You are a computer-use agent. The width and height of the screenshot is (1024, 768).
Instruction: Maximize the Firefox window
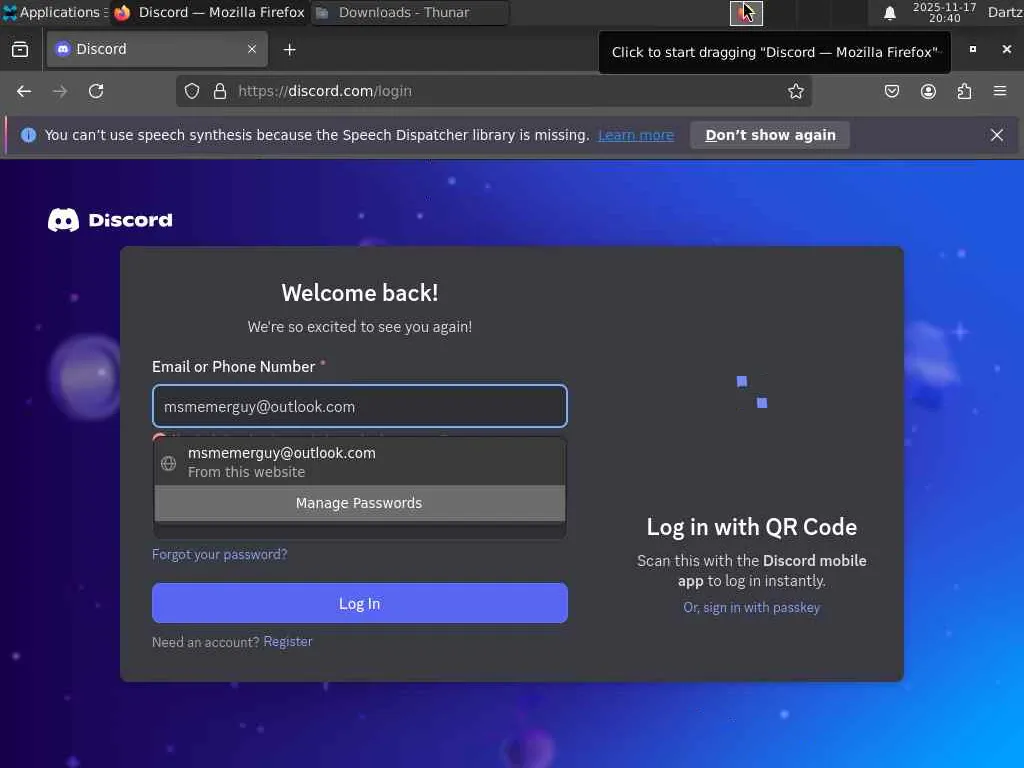coord(972,49)
